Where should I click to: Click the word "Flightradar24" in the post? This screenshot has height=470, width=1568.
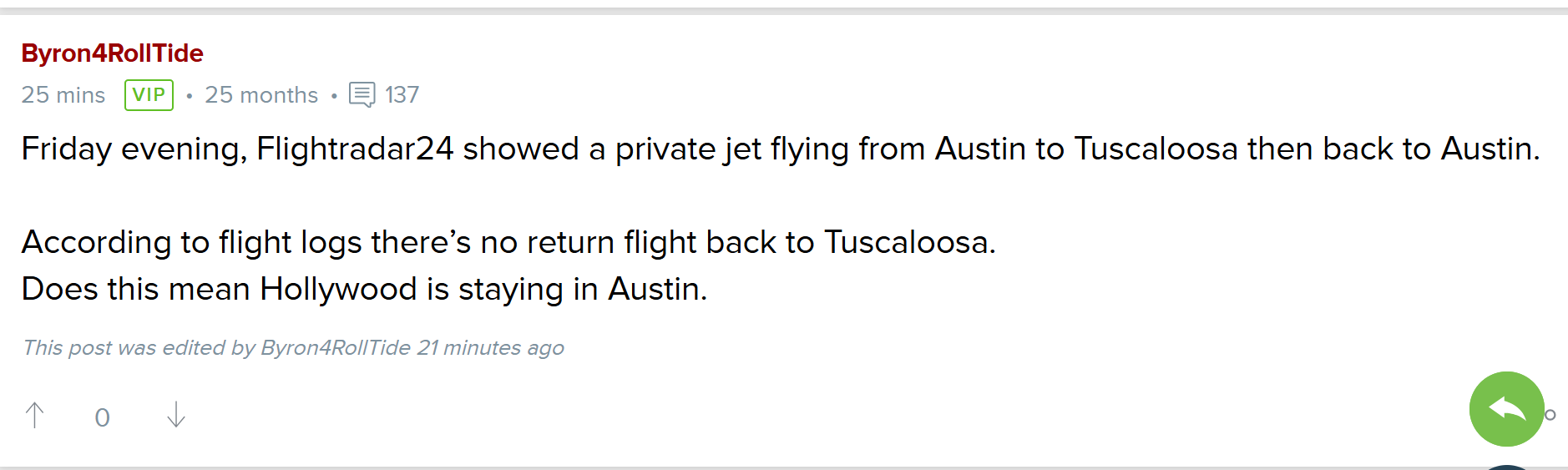(355, 149)
